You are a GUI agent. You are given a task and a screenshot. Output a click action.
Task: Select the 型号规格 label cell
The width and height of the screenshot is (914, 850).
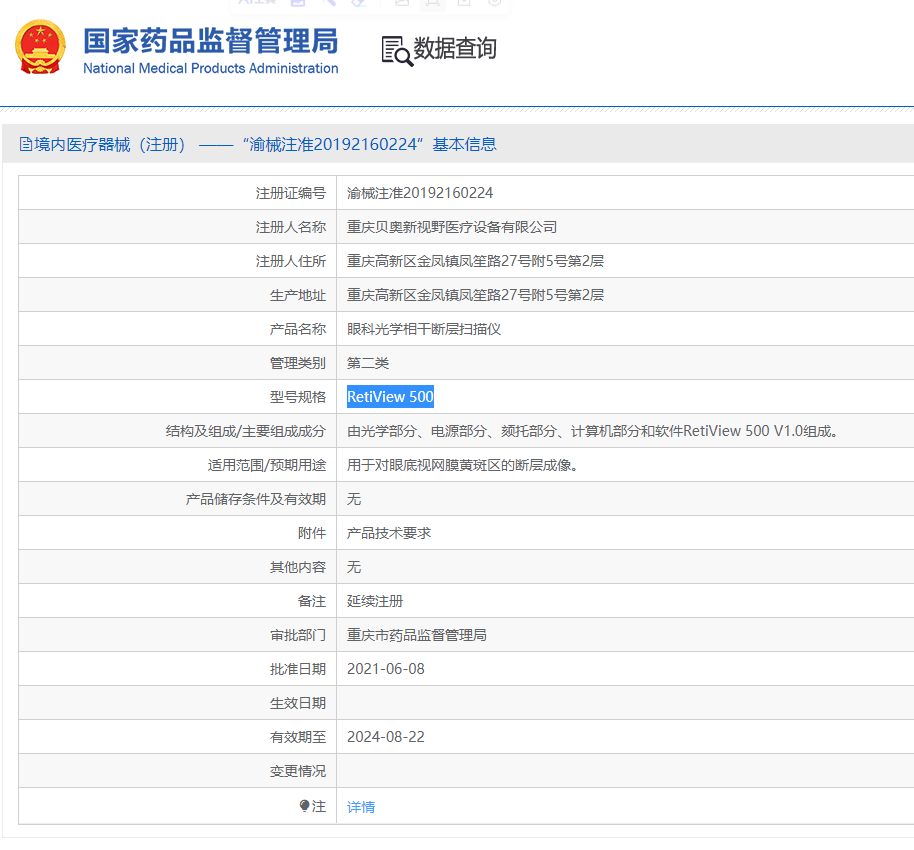[x=177, y=397]
